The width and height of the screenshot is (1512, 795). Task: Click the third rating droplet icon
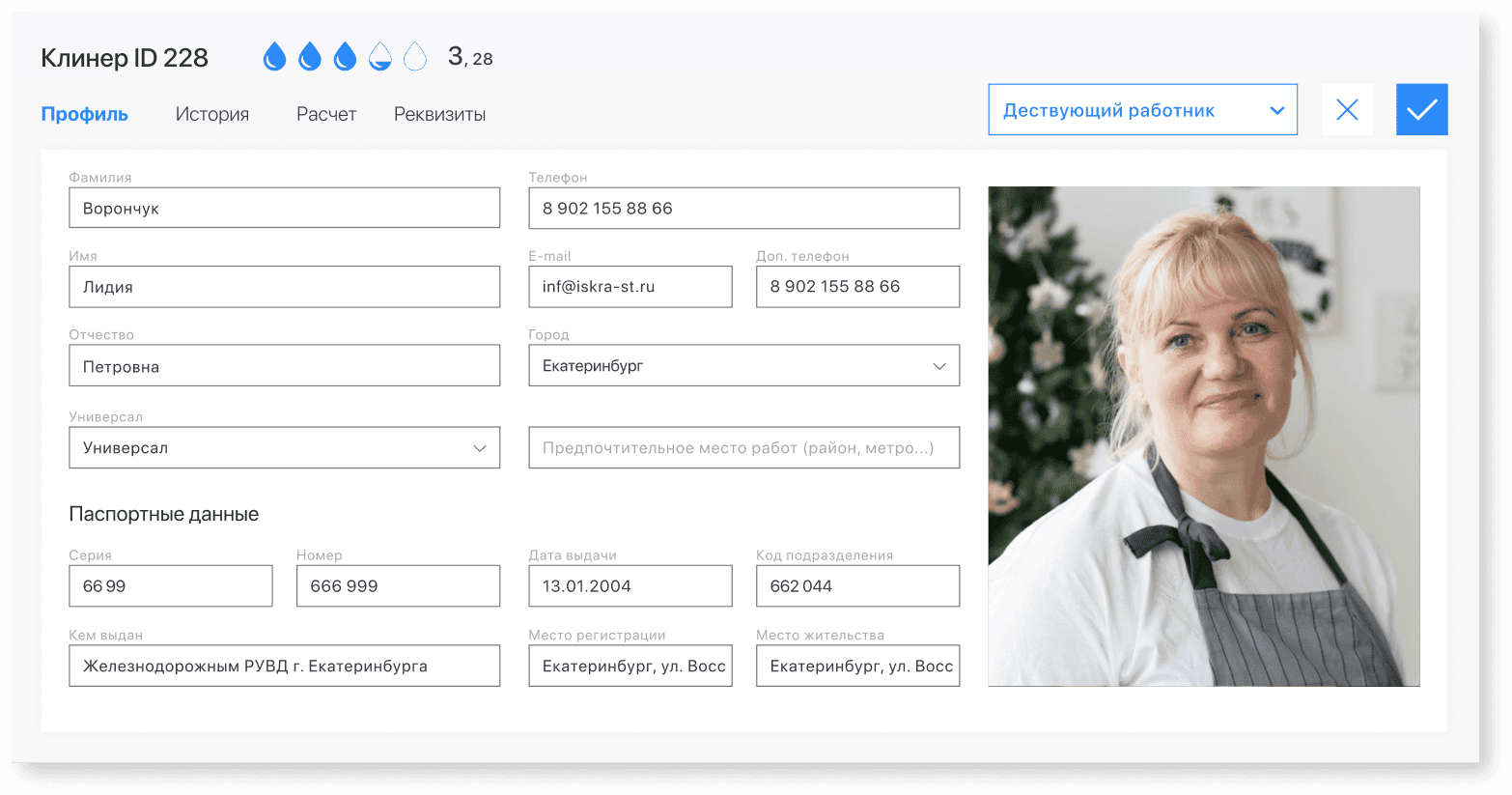tap(345, 57)
